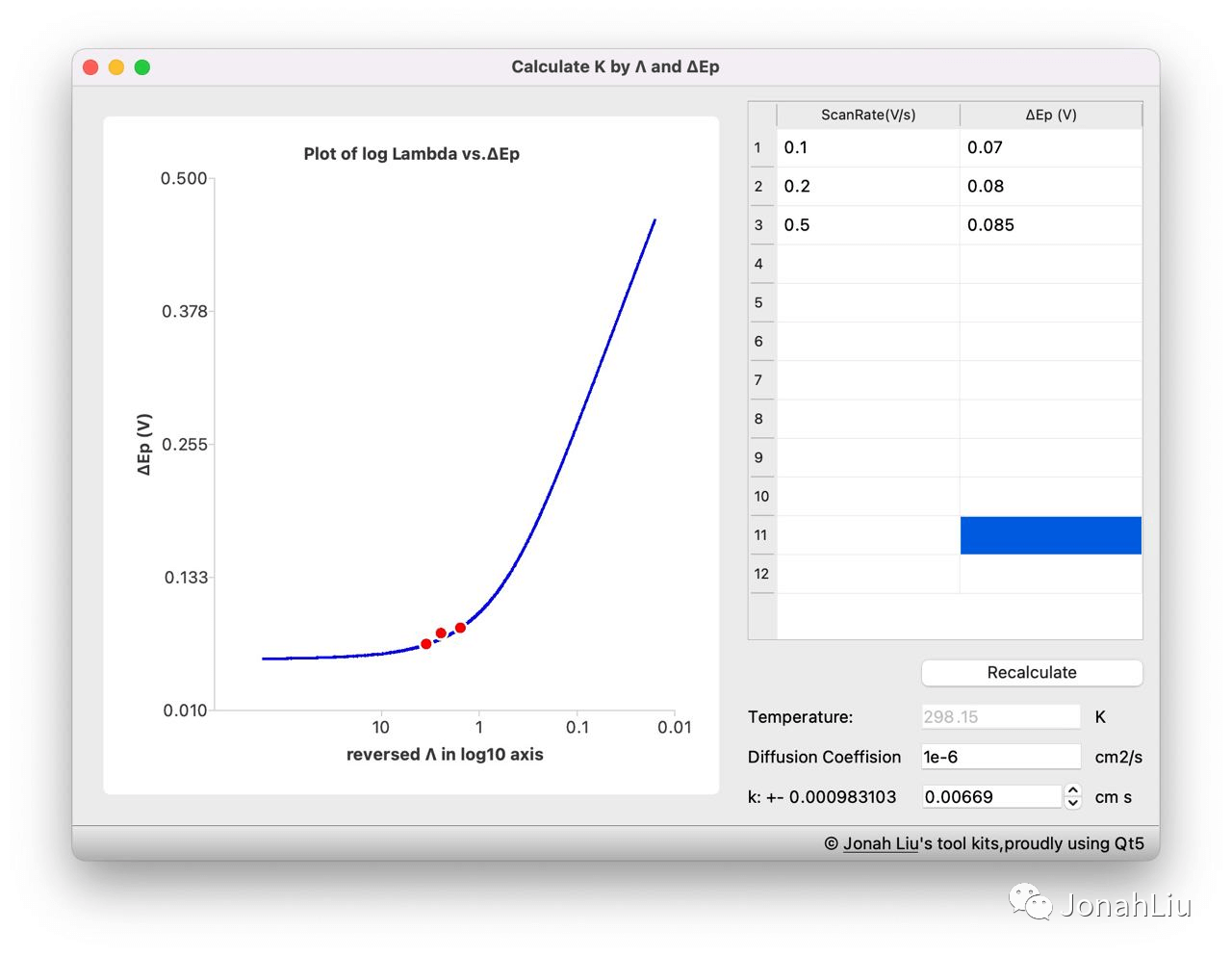Select the ΔEp cell containing 0.085
The height and width of the screenshot is (956, 1232).
point(1050,225)
